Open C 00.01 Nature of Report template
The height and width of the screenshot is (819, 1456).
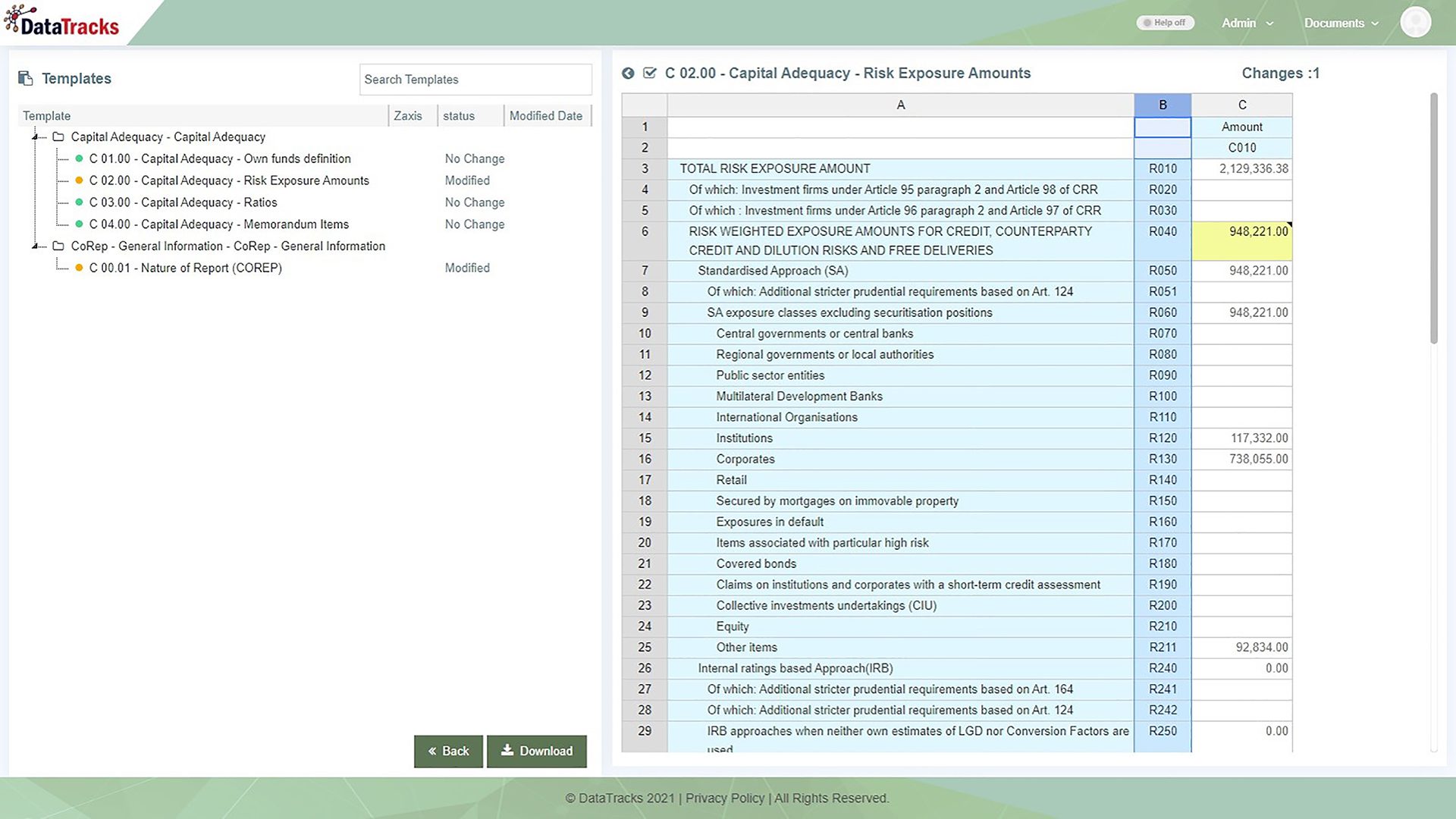click(186, 268)
